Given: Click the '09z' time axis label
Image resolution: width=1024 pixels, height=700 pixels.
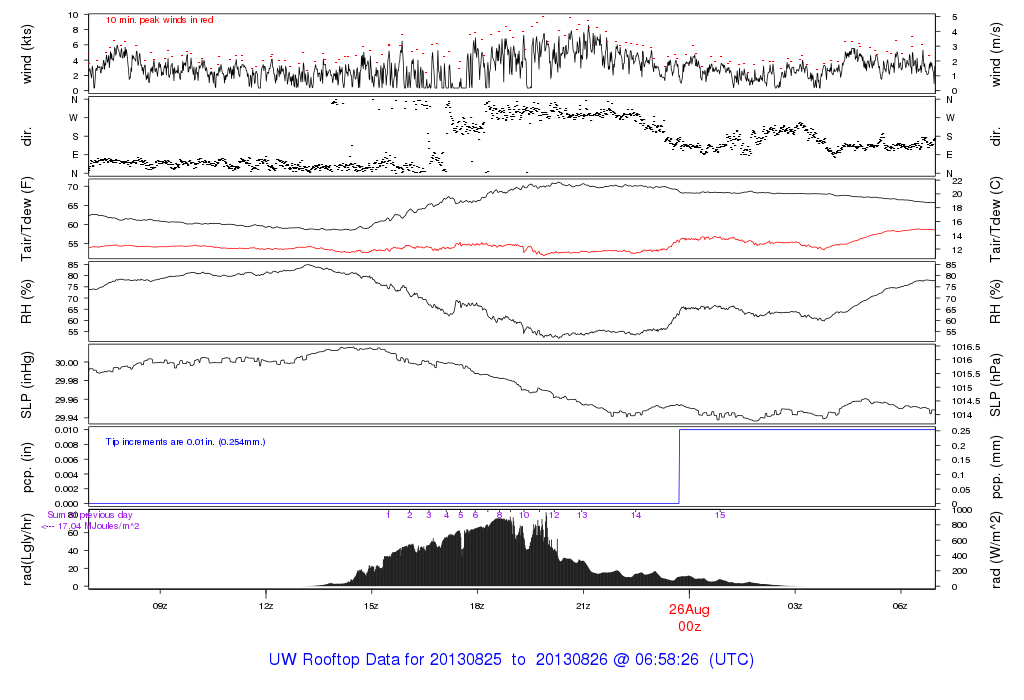Looking at the screenshot, I should click(160, 606).
